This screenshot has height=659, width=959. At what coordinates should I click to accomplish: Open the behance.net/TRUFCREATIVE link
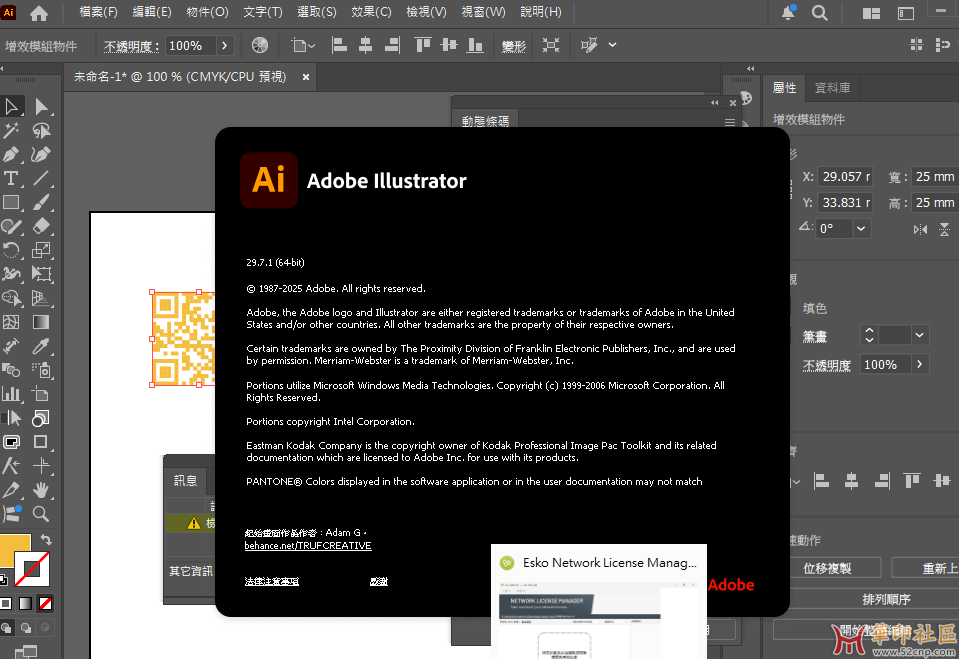point(308,546)
